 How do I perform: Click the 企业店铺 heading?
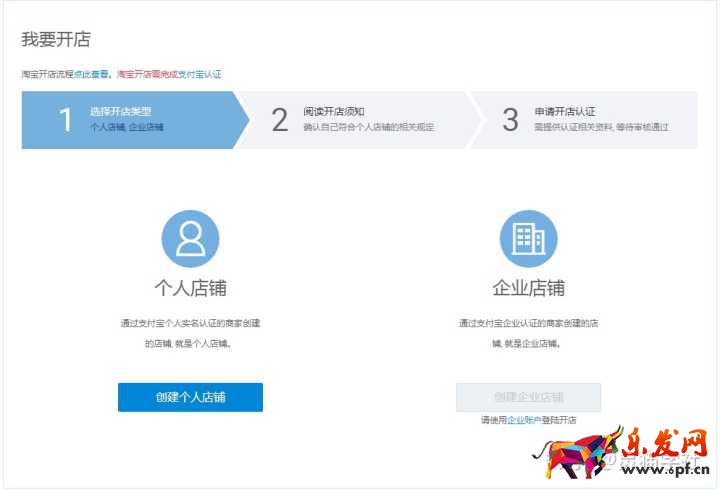click(528, 288)
